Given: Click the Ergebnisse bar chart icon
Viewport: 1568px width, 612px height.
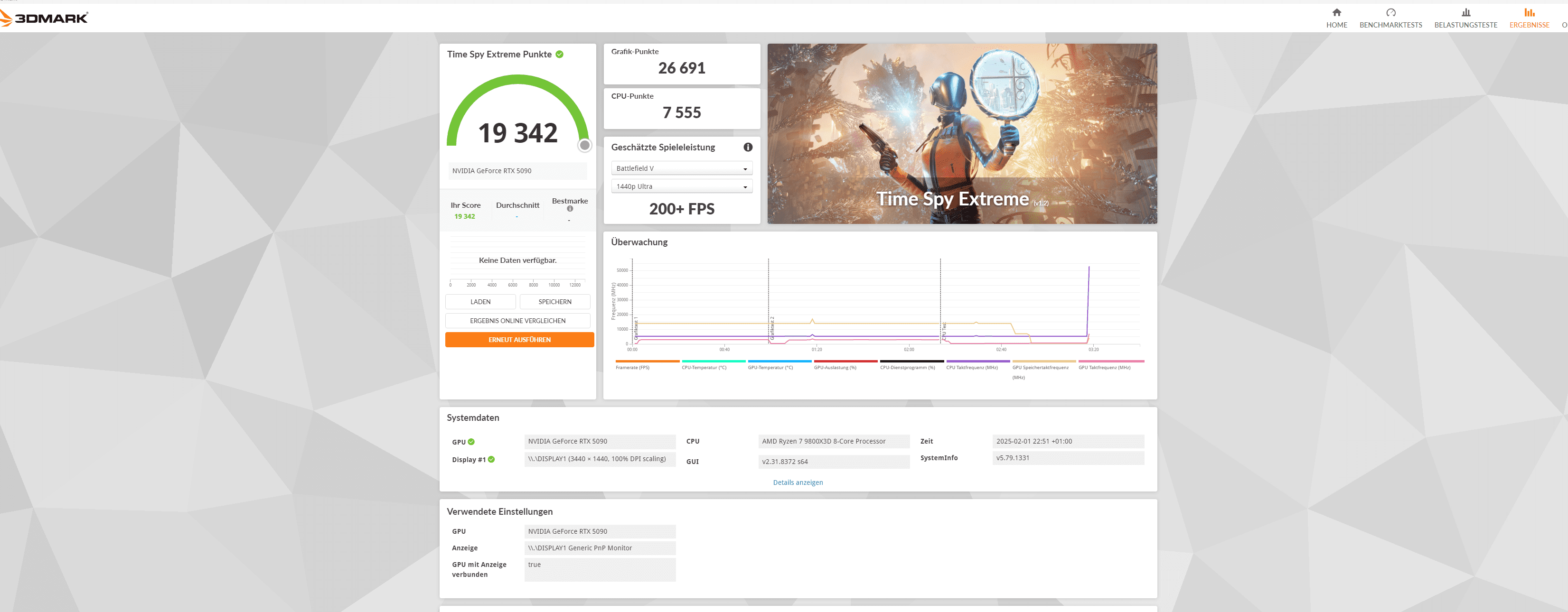Looking at the screenshot, I should click(1529, 12).
